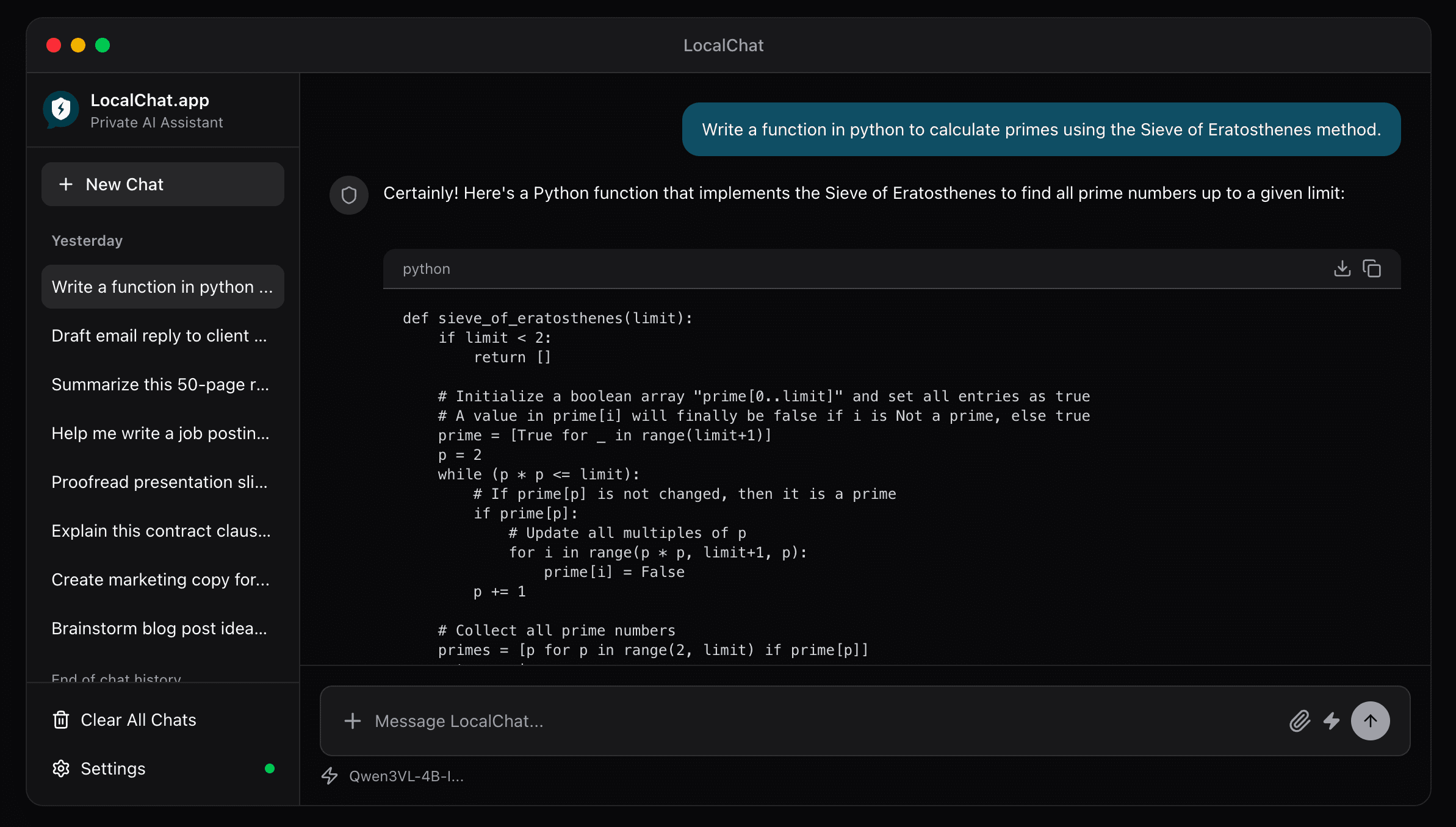Click the LocalChat.app shield logo
Image resolution: width=1456 pixels, height=827 pixels.
pyautogui.click(x=61, y=110)
